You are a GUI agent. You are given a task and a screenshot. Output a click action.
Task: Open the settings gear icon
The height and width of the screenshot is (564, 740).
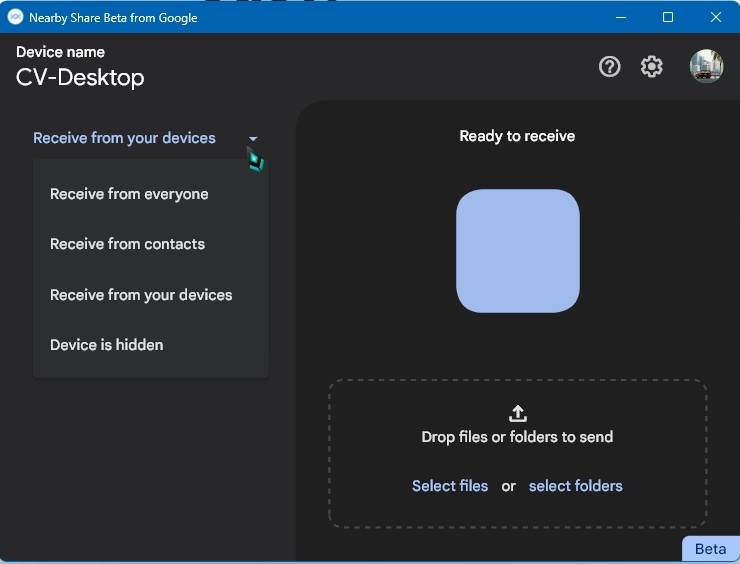(x=652, y=67)
